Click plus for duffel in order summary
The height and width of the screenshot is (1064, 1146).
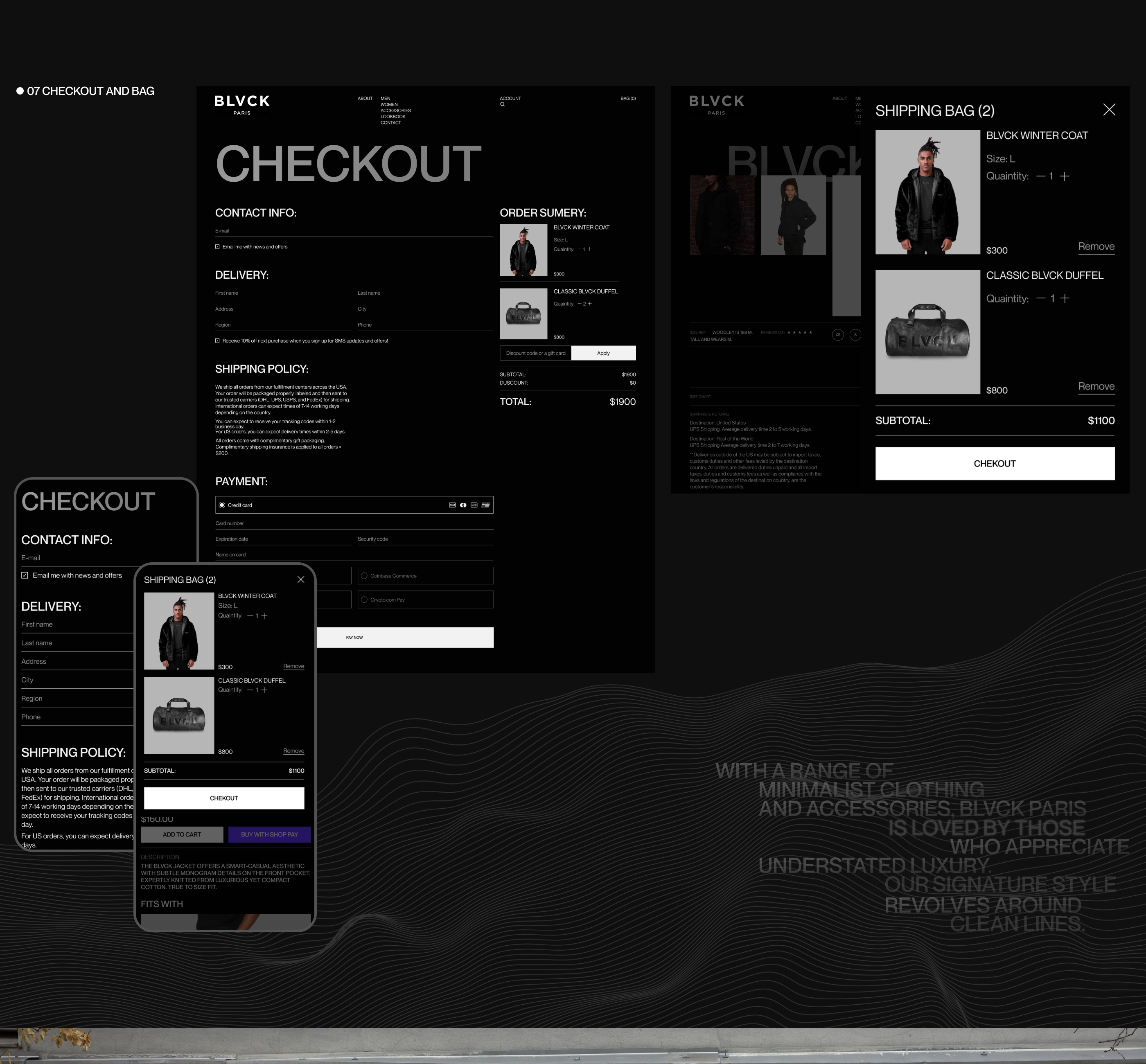click(590, 303)
